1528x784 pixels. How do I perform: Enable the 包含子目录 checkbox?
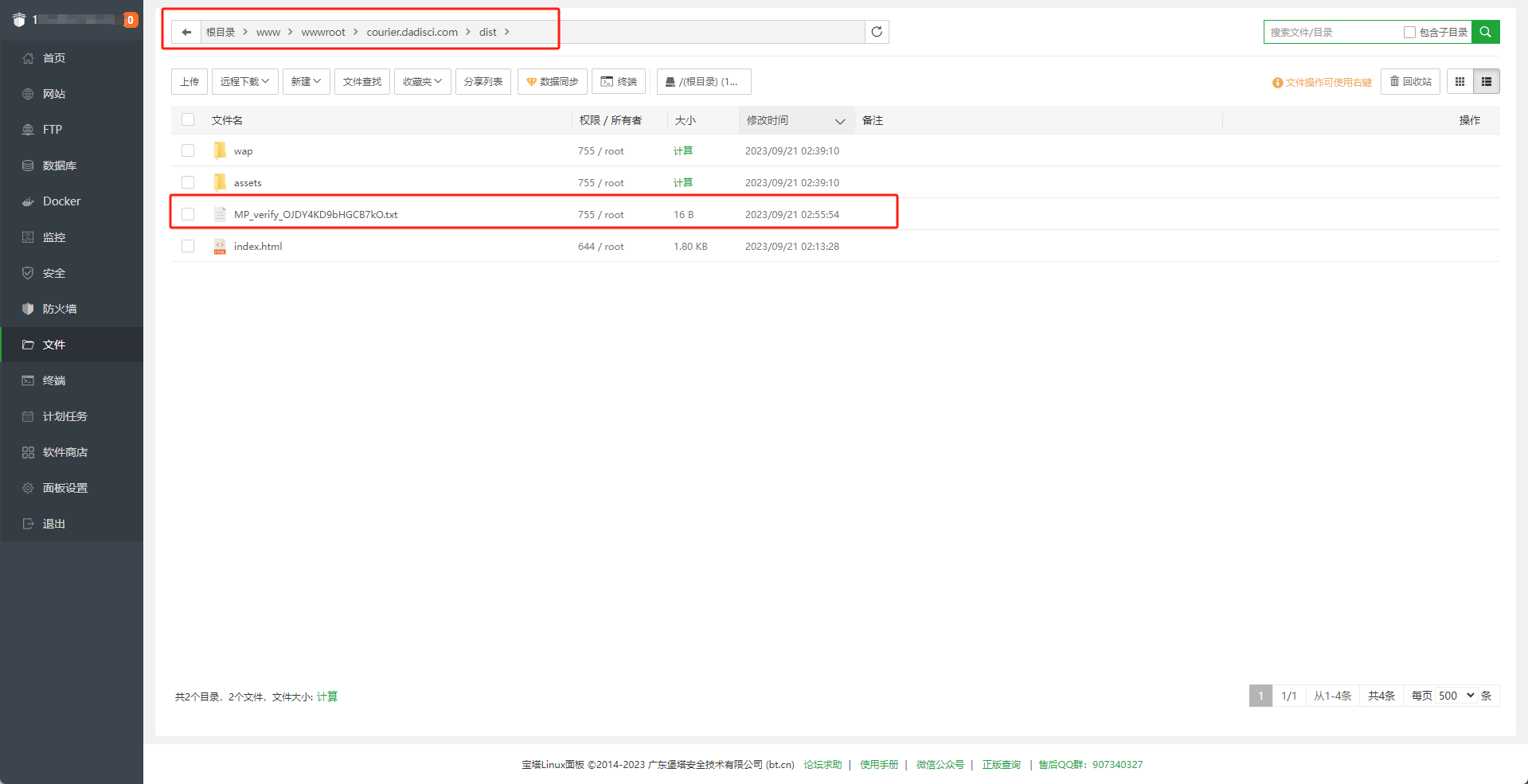1409,32
